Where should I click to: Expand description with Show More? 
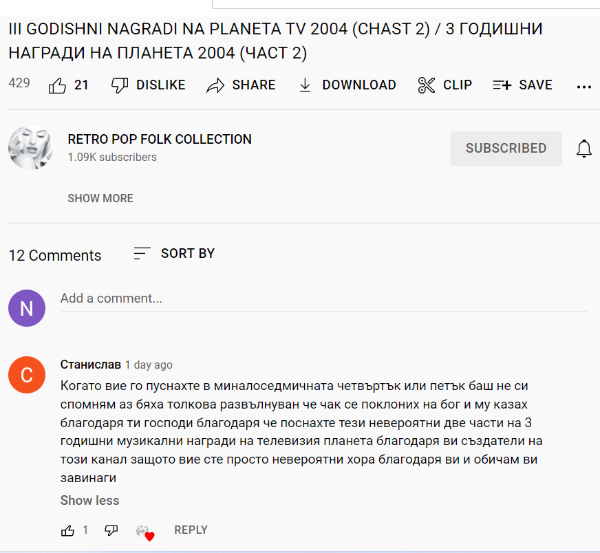[x=100, y=198]
